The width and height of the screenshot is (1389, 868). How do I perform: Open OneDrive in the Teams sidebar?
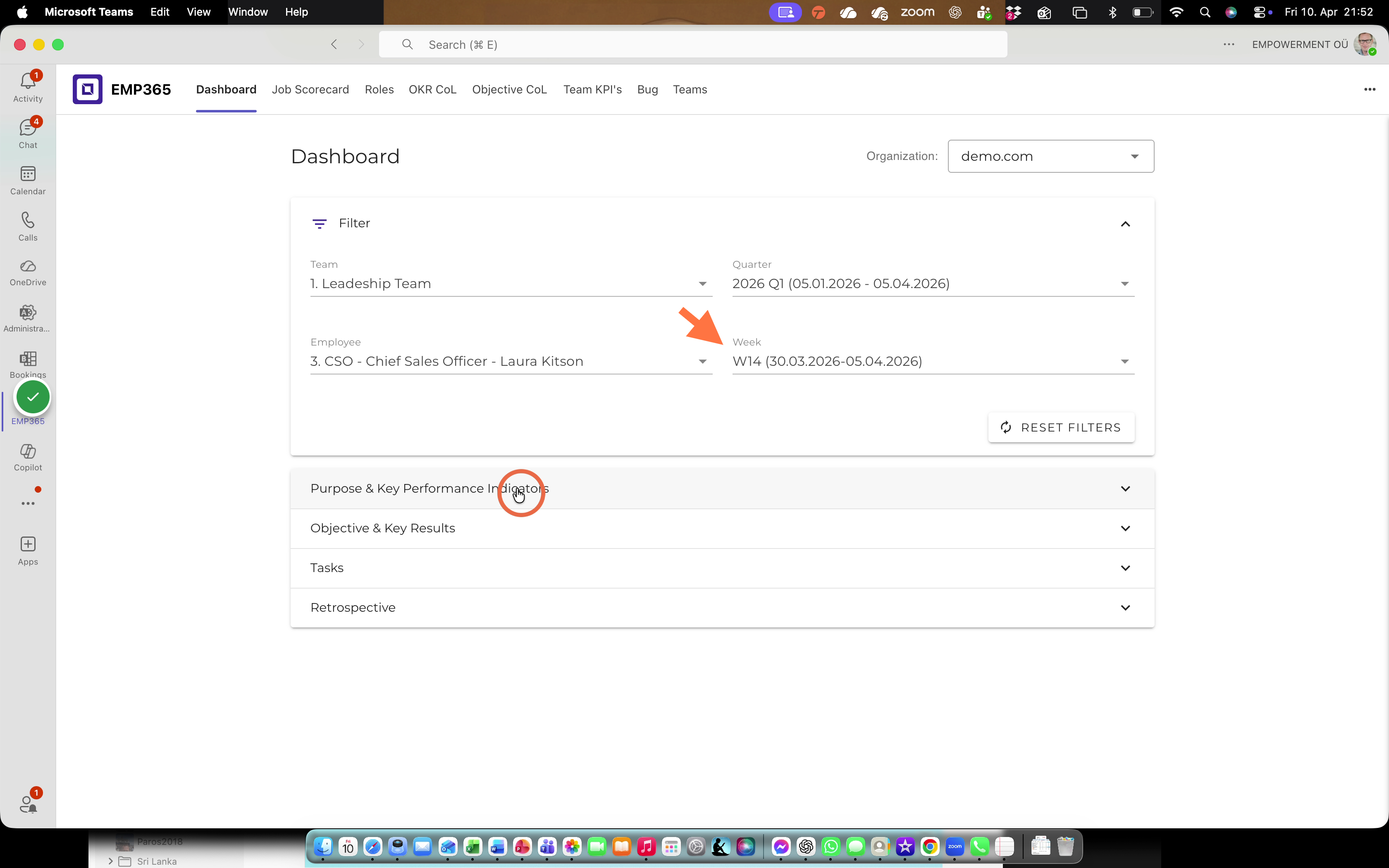(x=28, y=273)
